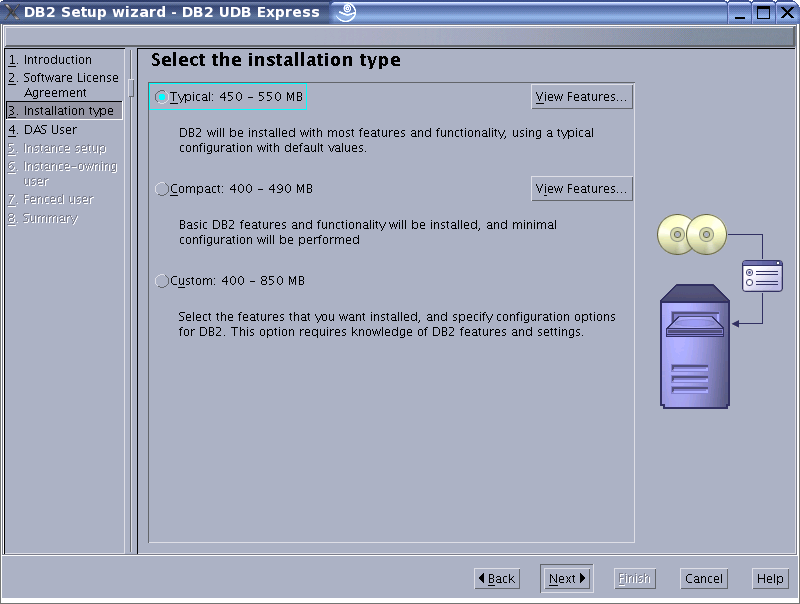Click the Typical description starting 'DB2 will be installed'
Viewport: 800px width, 604px height.
tap(386, 140)
